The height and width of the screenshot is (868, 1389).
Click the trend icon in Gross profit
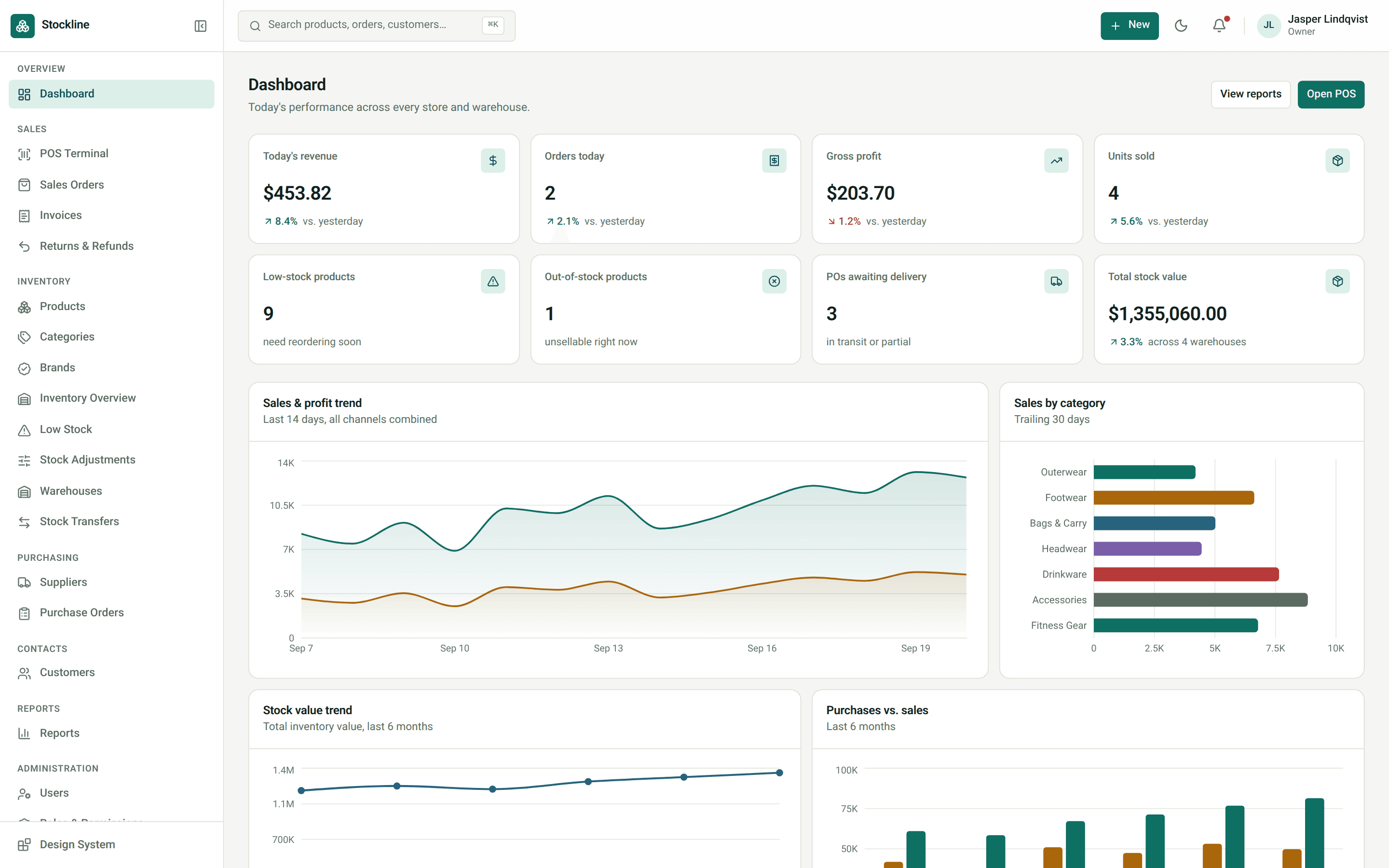pyautogui.click(x=1056, y=161)
